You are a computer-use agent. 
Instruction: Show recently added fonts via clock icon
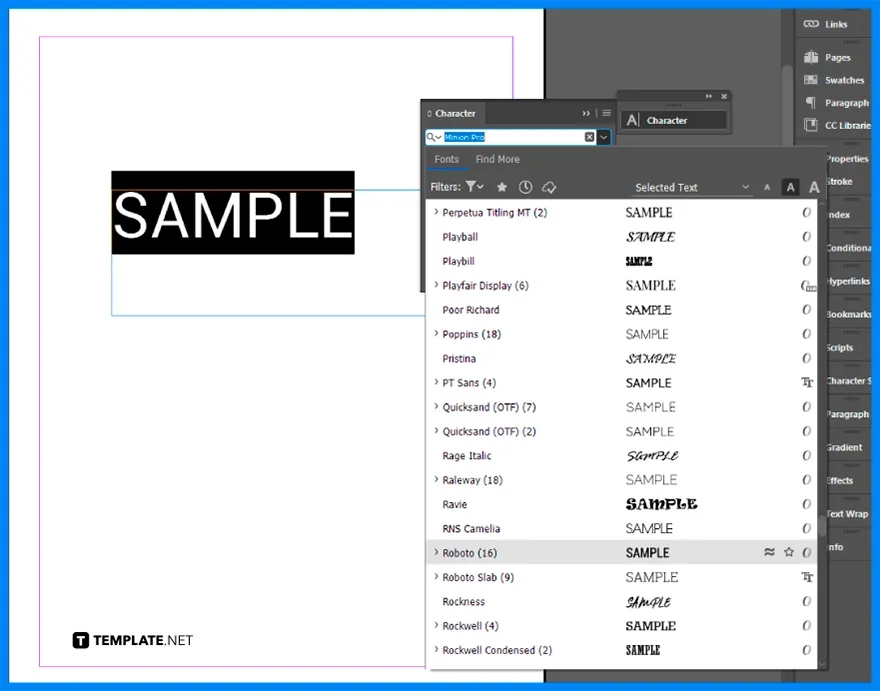coord(524,186)
